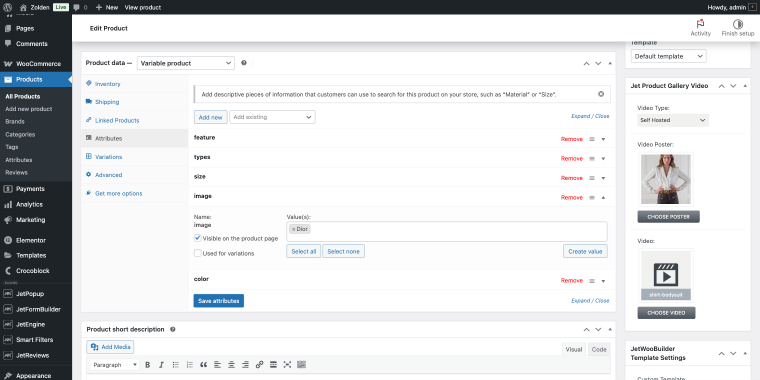Collapse the Product data panel
The height and width of the screenshot is (380, 760).
[x=610, y=63]
